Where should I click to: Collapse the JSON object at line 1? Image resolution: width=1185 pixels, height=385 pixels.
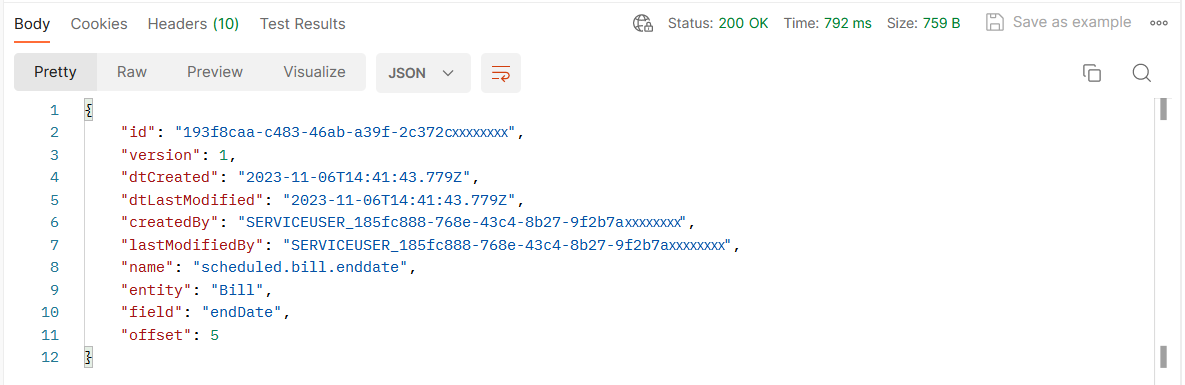click(x=88, y=110)
